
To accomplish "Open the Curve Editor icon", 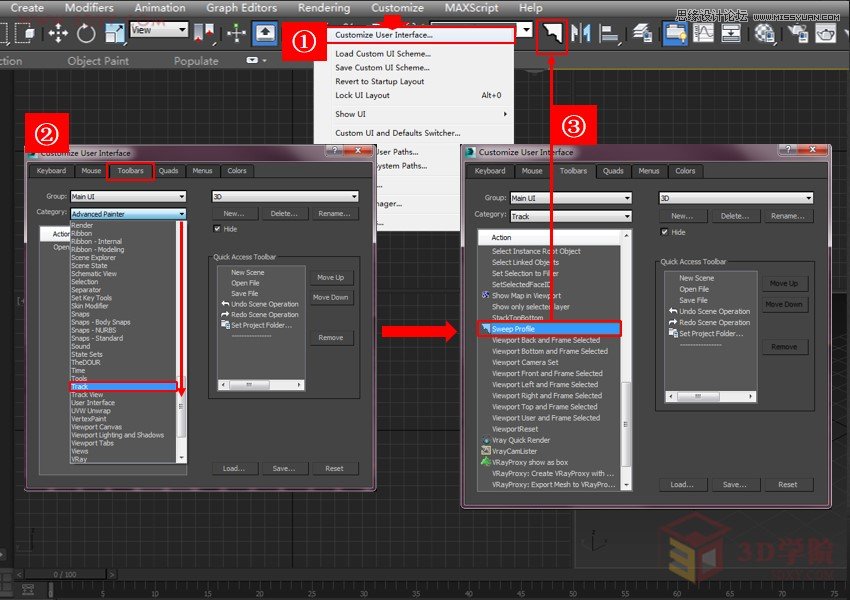I will [x=703, y=34].
